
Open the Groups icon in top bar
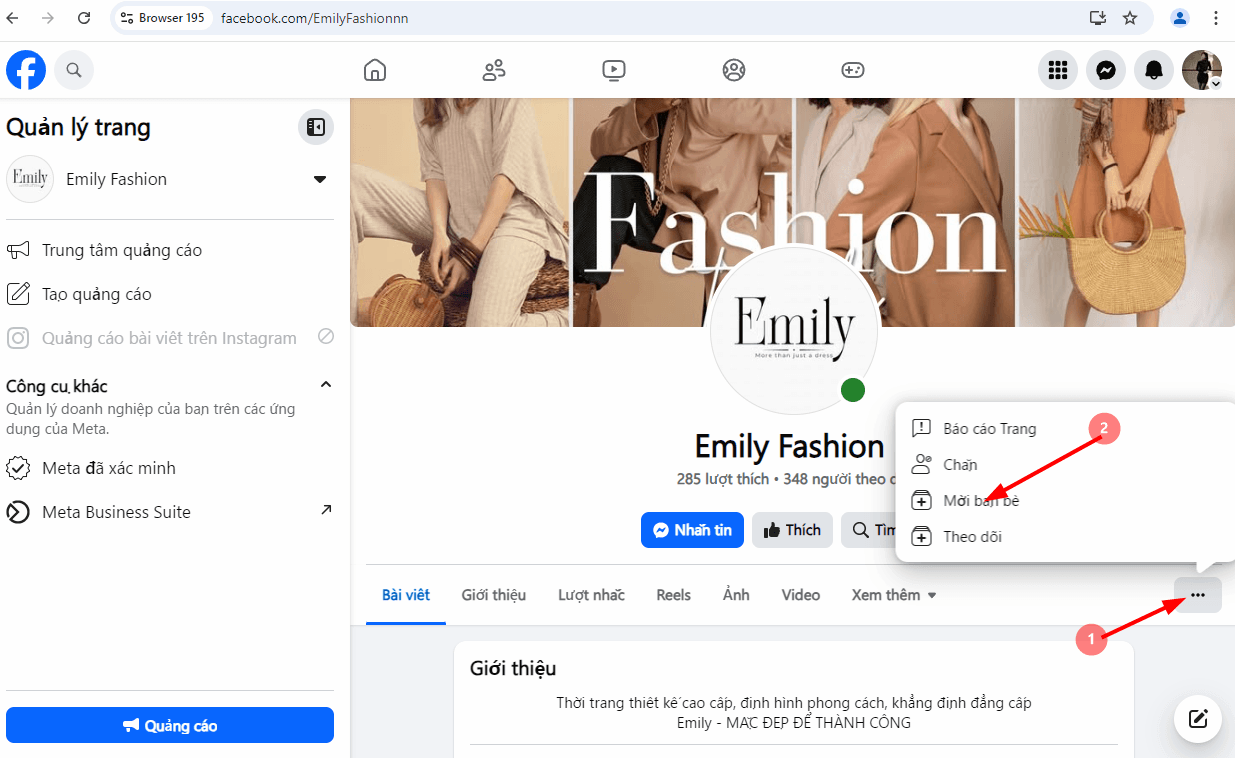pyautogui.click(x=734, y=70)
